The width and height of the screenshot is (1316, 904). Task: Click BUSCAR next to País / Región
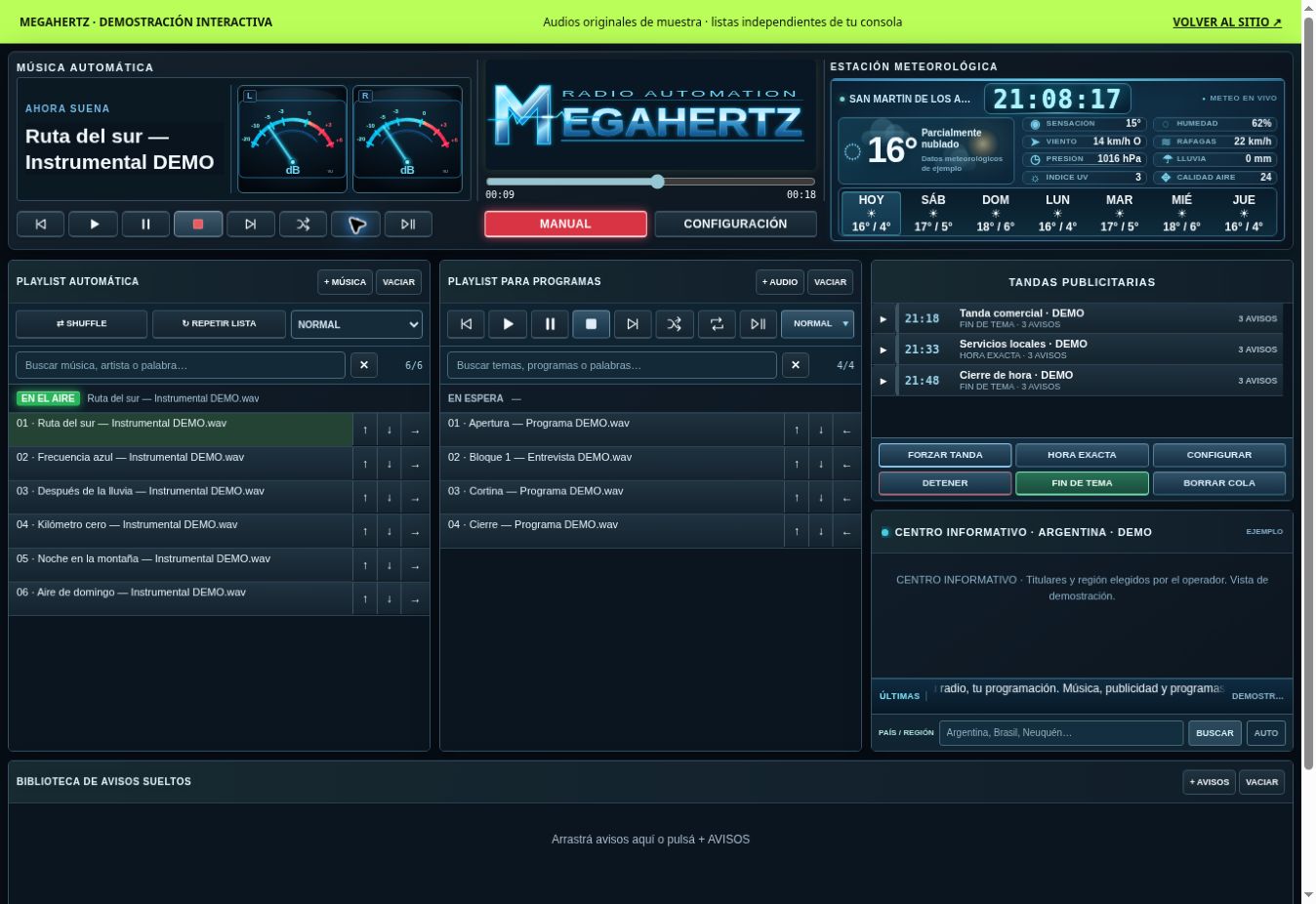[1214, 733]
